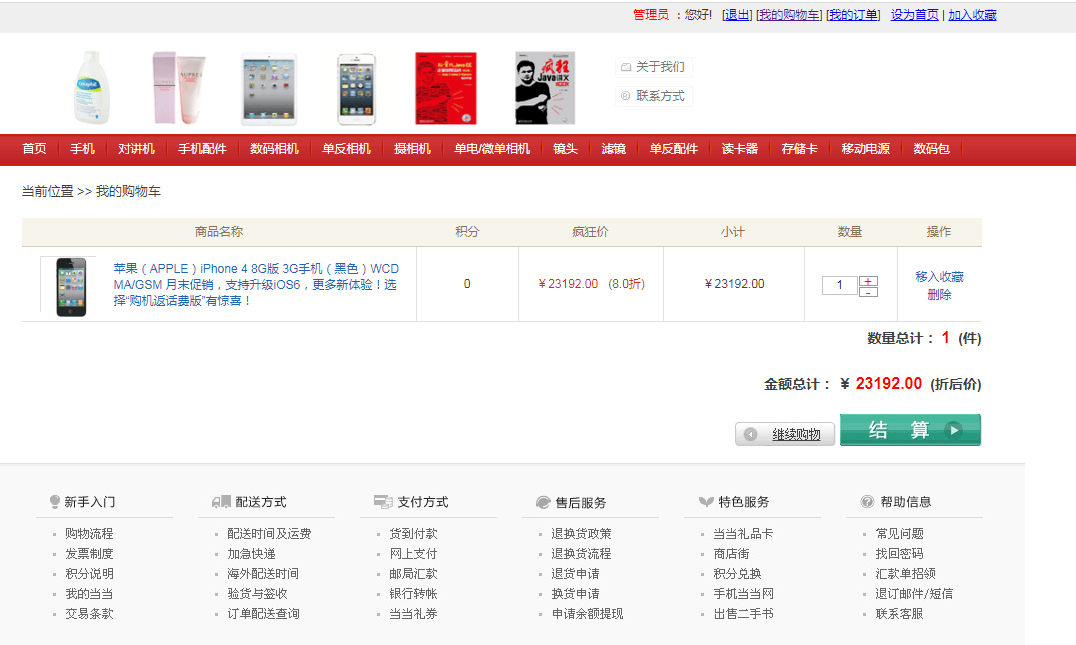Select 摄相机 navigation item

pos(412,148)
